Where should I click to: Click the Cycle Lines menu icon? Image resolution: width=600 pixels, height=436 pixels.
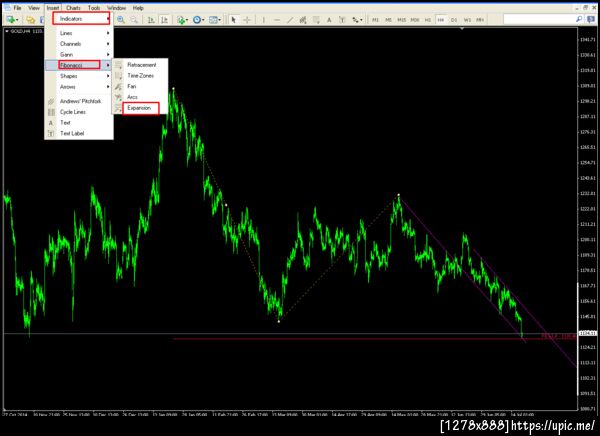coord(51,112)
